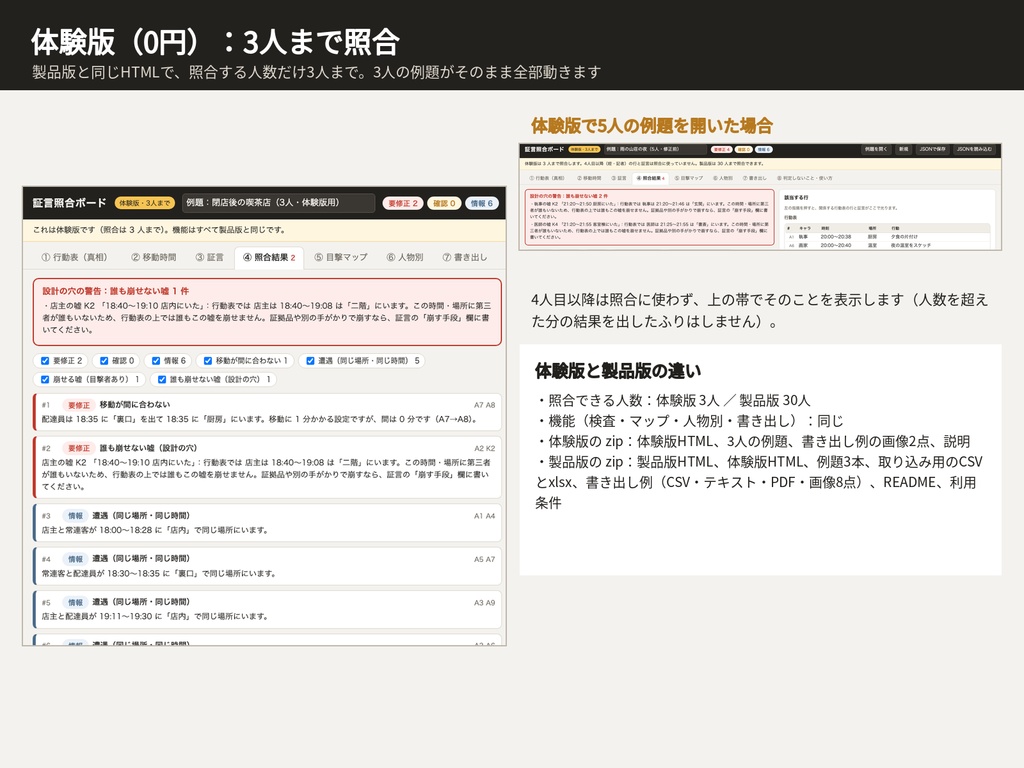
Task: Click the これは体験版です notice banner
Action: [x=264, y=230]
